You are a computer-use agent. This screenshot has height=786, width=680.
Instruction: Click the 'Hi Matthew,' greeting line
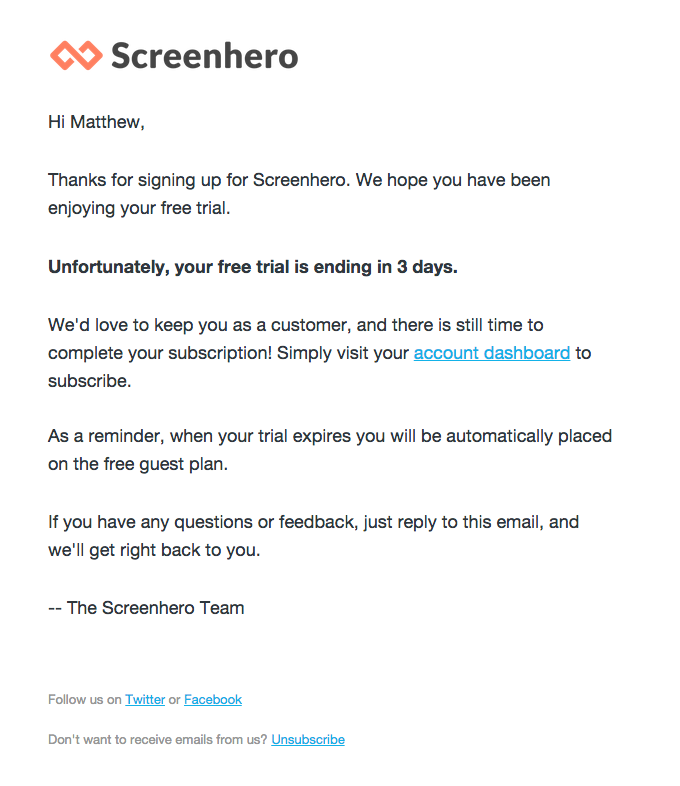(x=96, y=123)
